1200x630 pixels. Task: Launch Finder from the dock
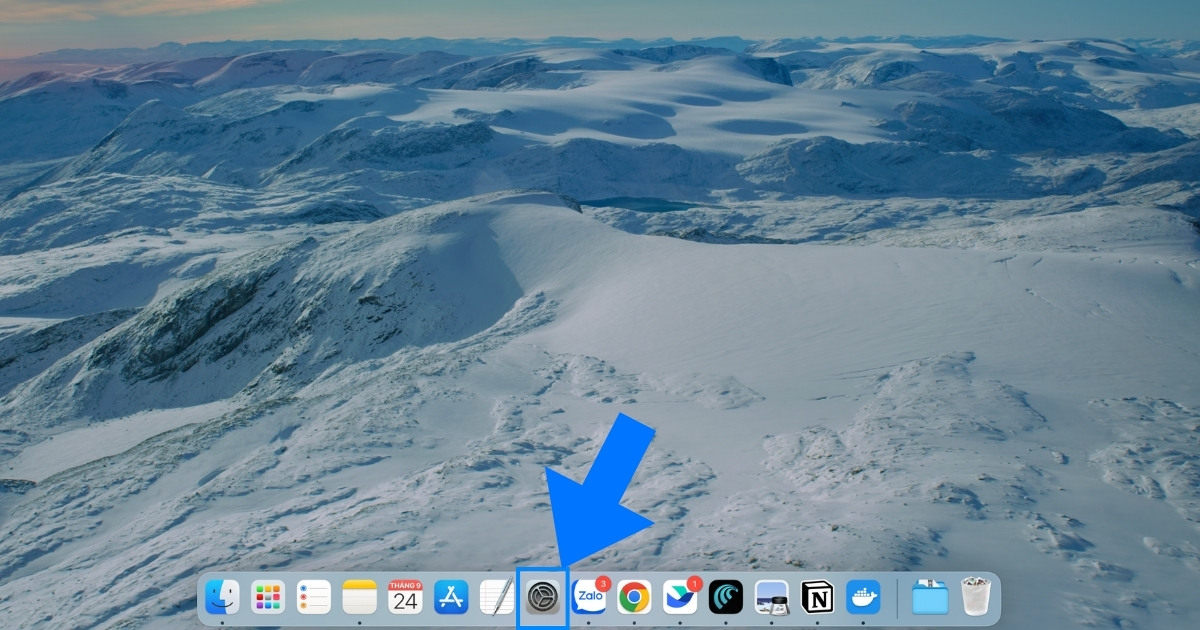(221, 598)
